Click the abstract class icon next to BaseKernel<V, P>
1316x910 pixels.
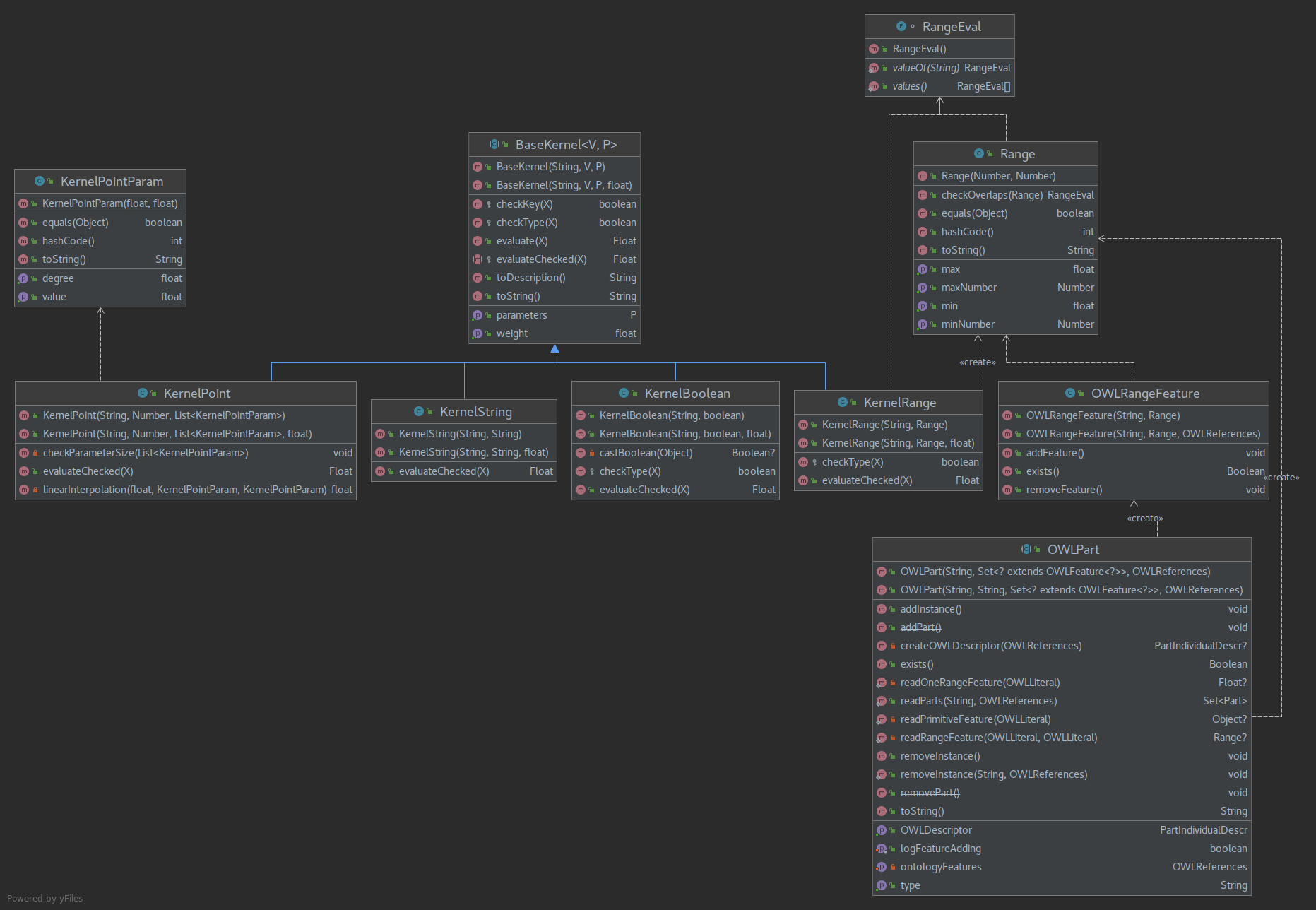pyautogui.click(x=494, y=145)
